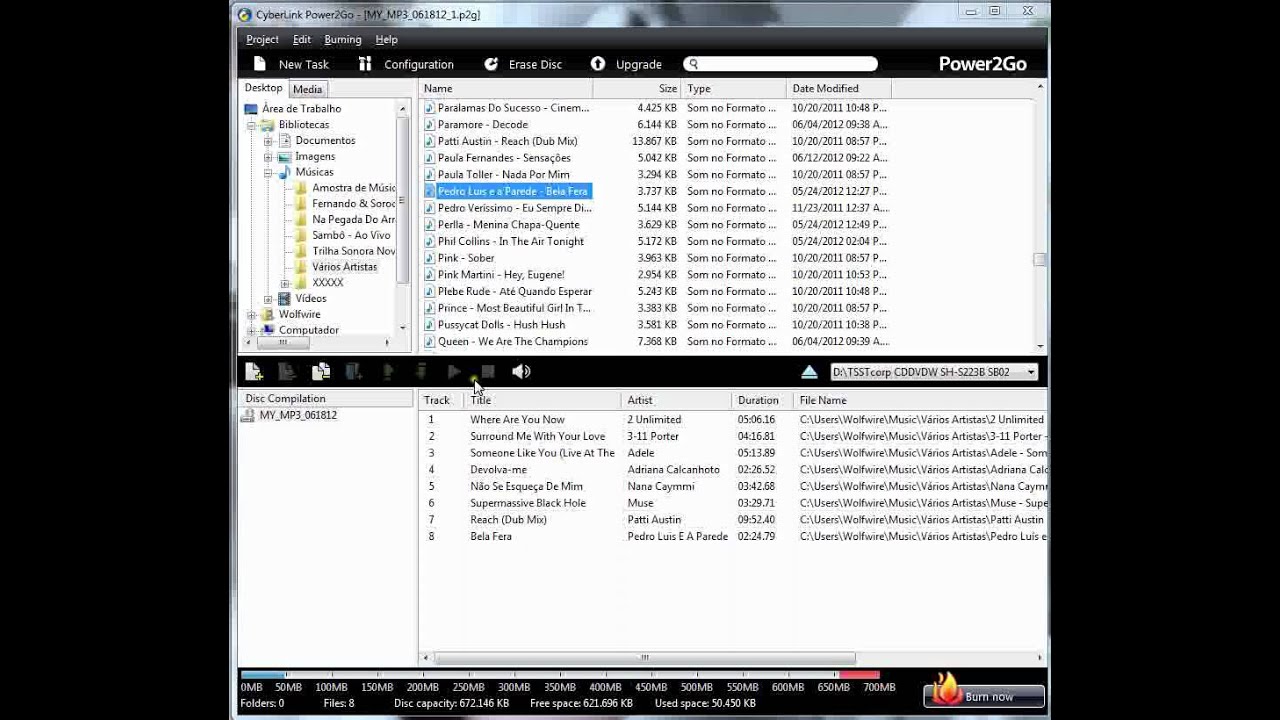
Task: Eject the disc drive tray
Action: 809,372
